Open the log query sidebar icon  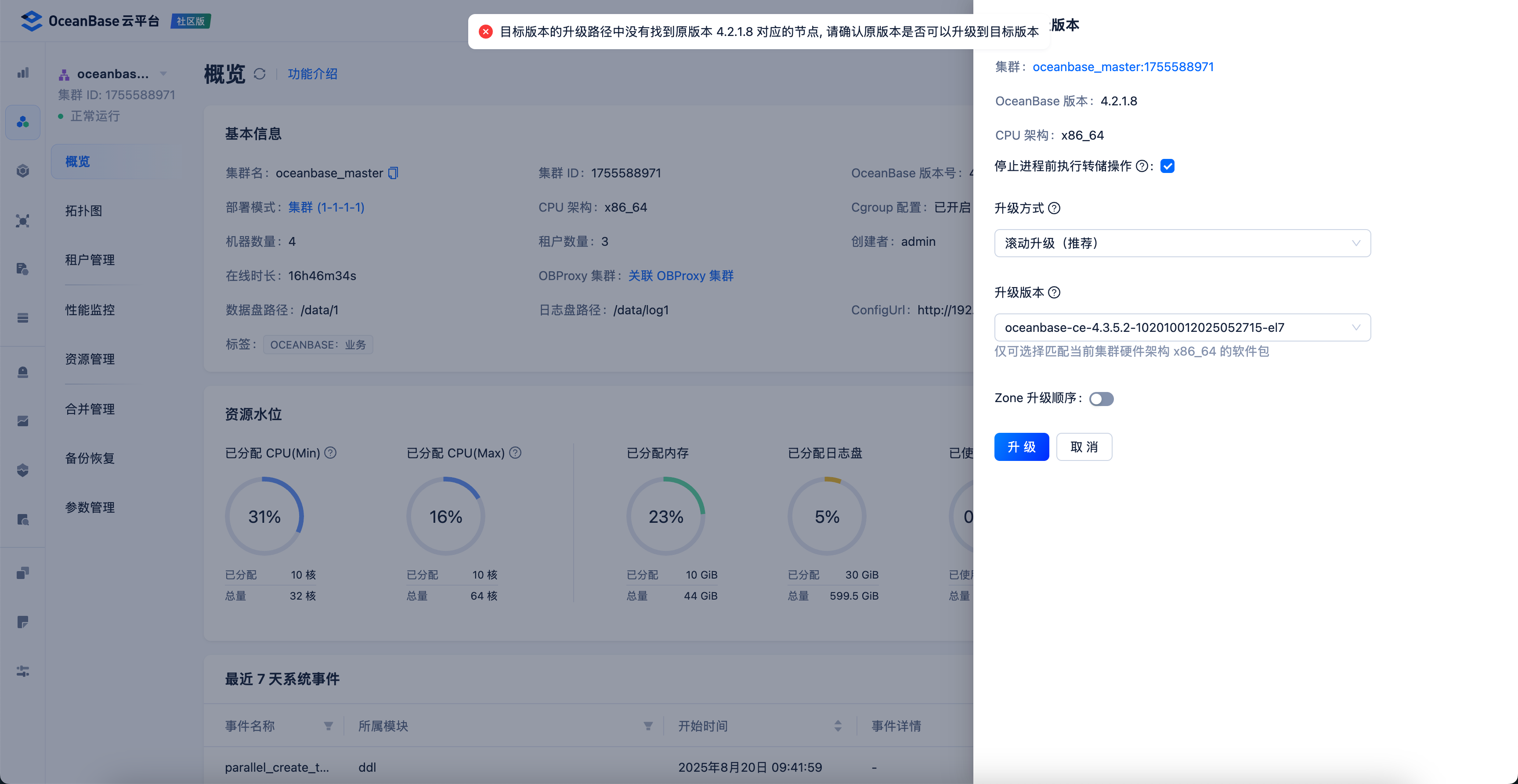coord(23,520)
